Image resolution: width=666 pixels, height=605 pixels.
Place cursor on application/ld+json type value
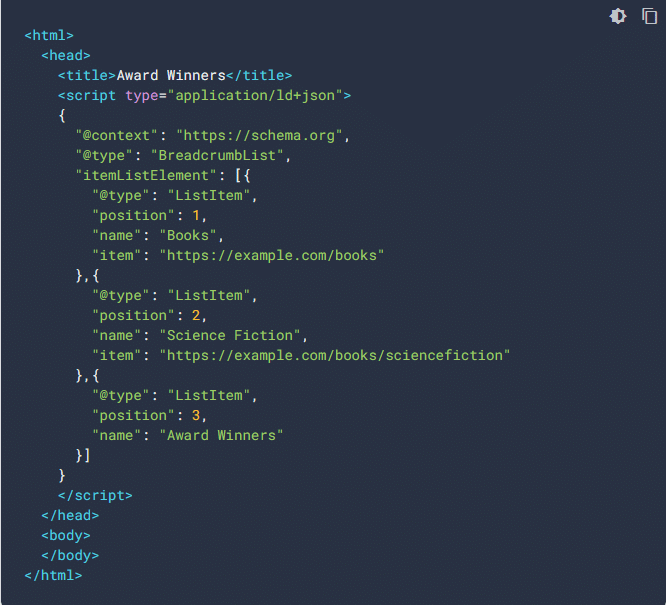[258, 95]
